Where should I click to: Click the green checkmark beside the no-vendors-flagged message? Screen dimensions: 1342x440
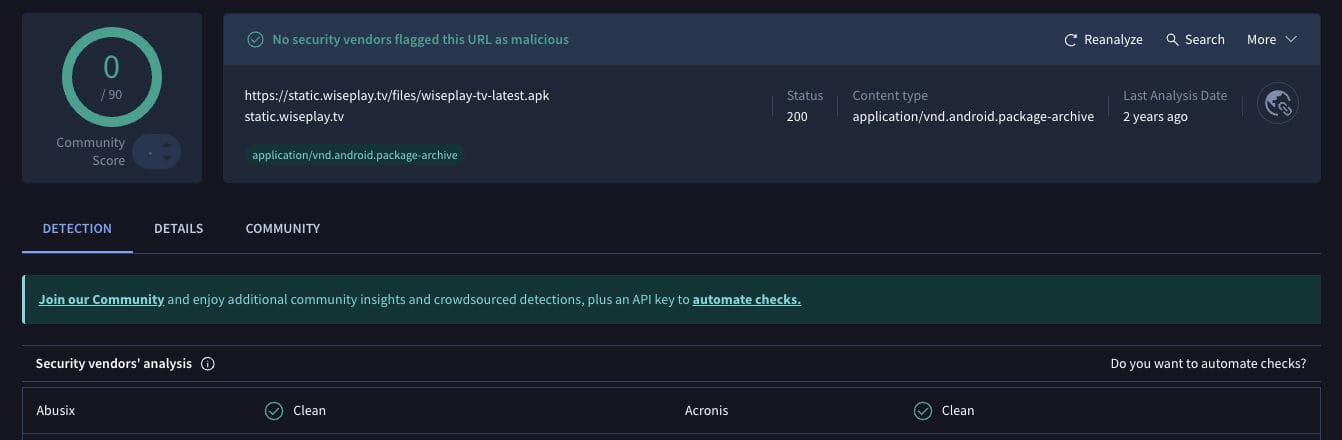click(255, 40)
